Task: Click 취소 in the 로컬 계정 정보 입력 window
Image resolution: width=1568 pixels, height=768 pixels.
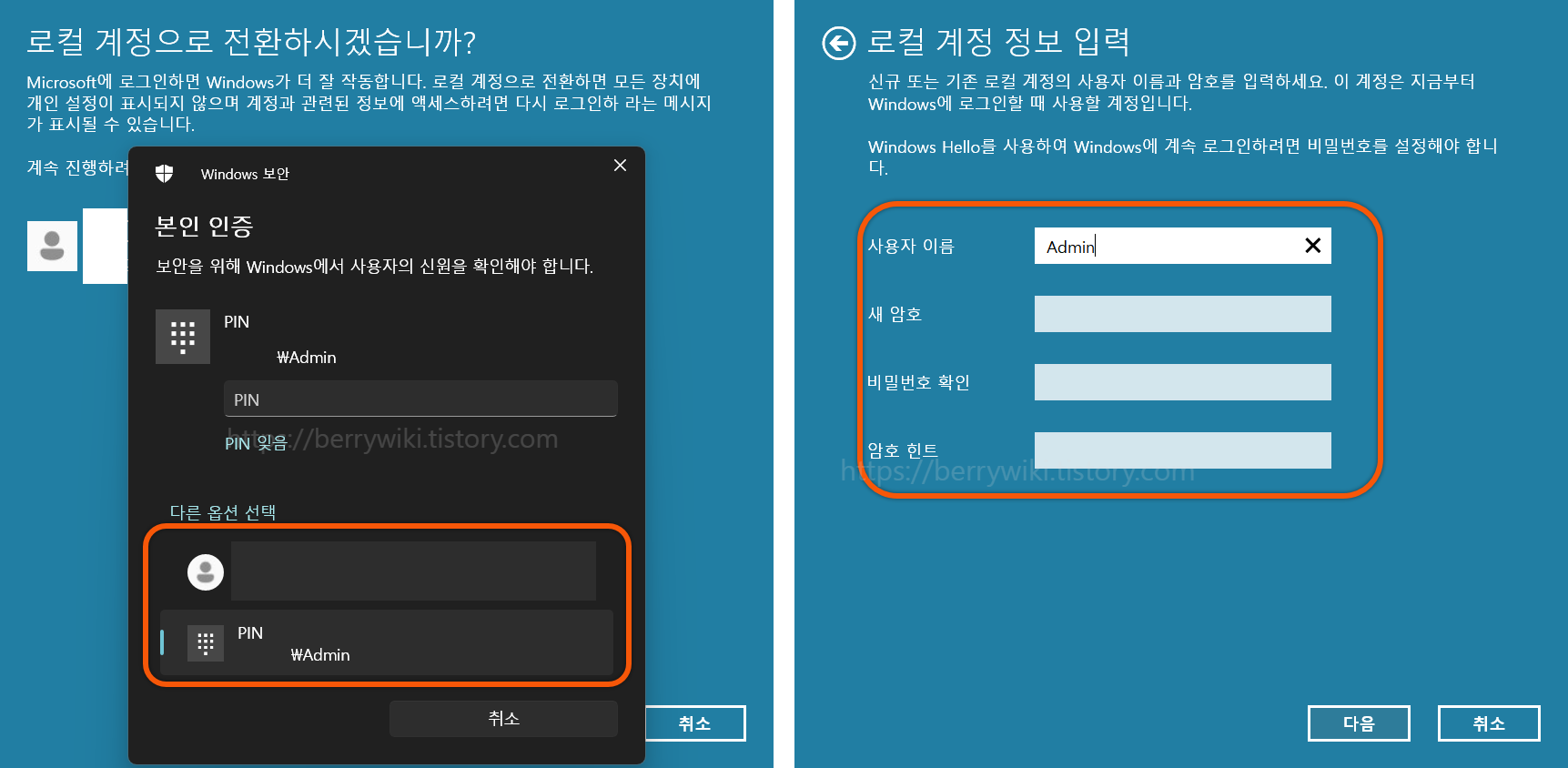Action: 1489,723
